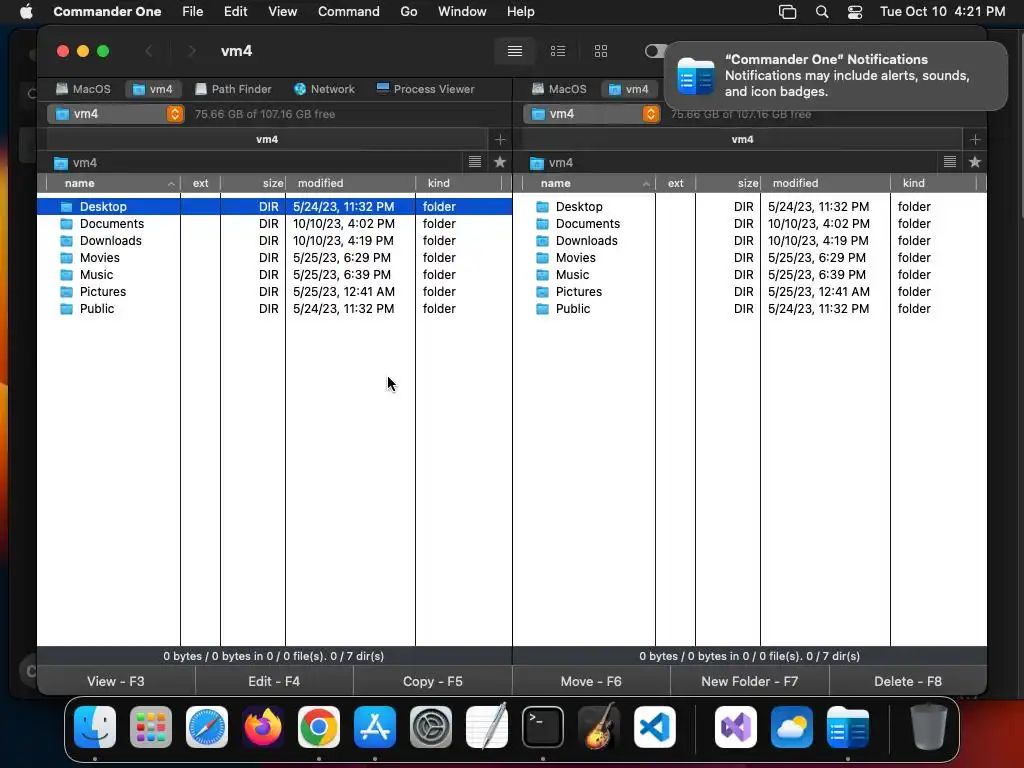The width and height of the screenshot is (1024, 768).
Task: Sort left panel by kind column
Action: point(458,184)
